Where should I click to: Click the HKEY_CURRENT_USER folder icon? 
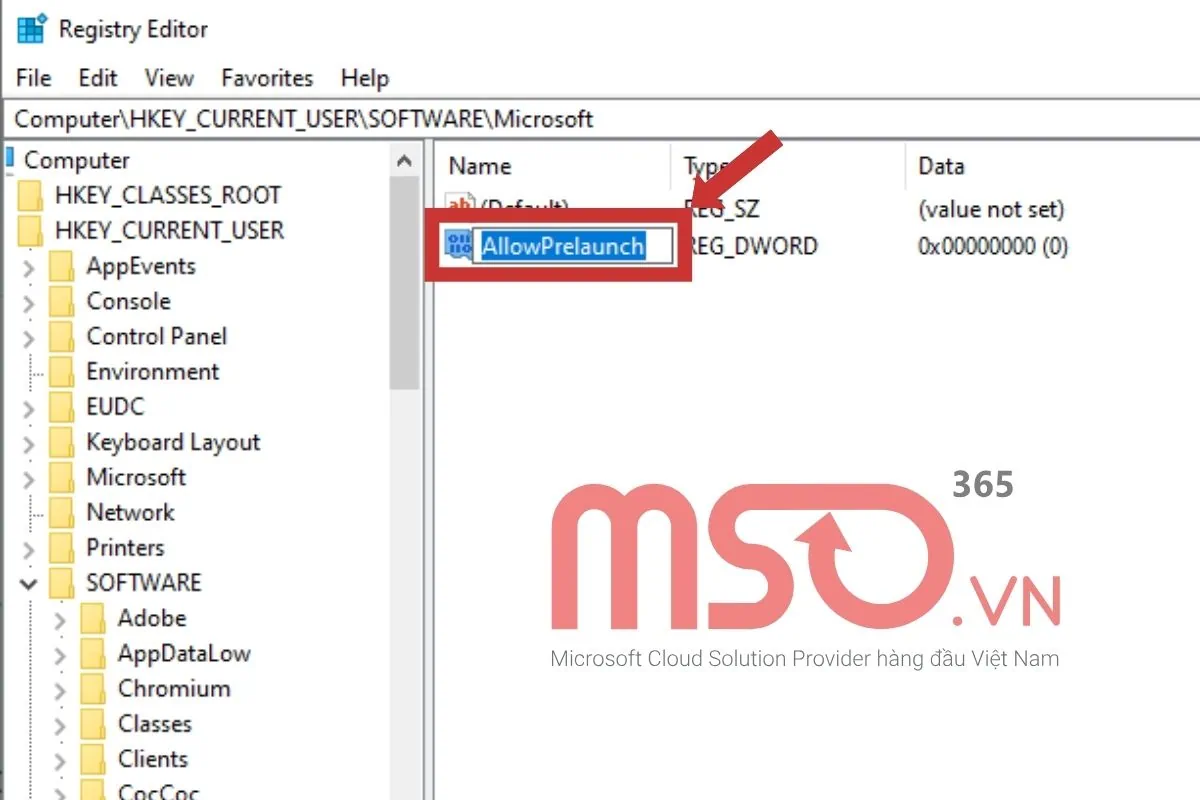[32, 230]
